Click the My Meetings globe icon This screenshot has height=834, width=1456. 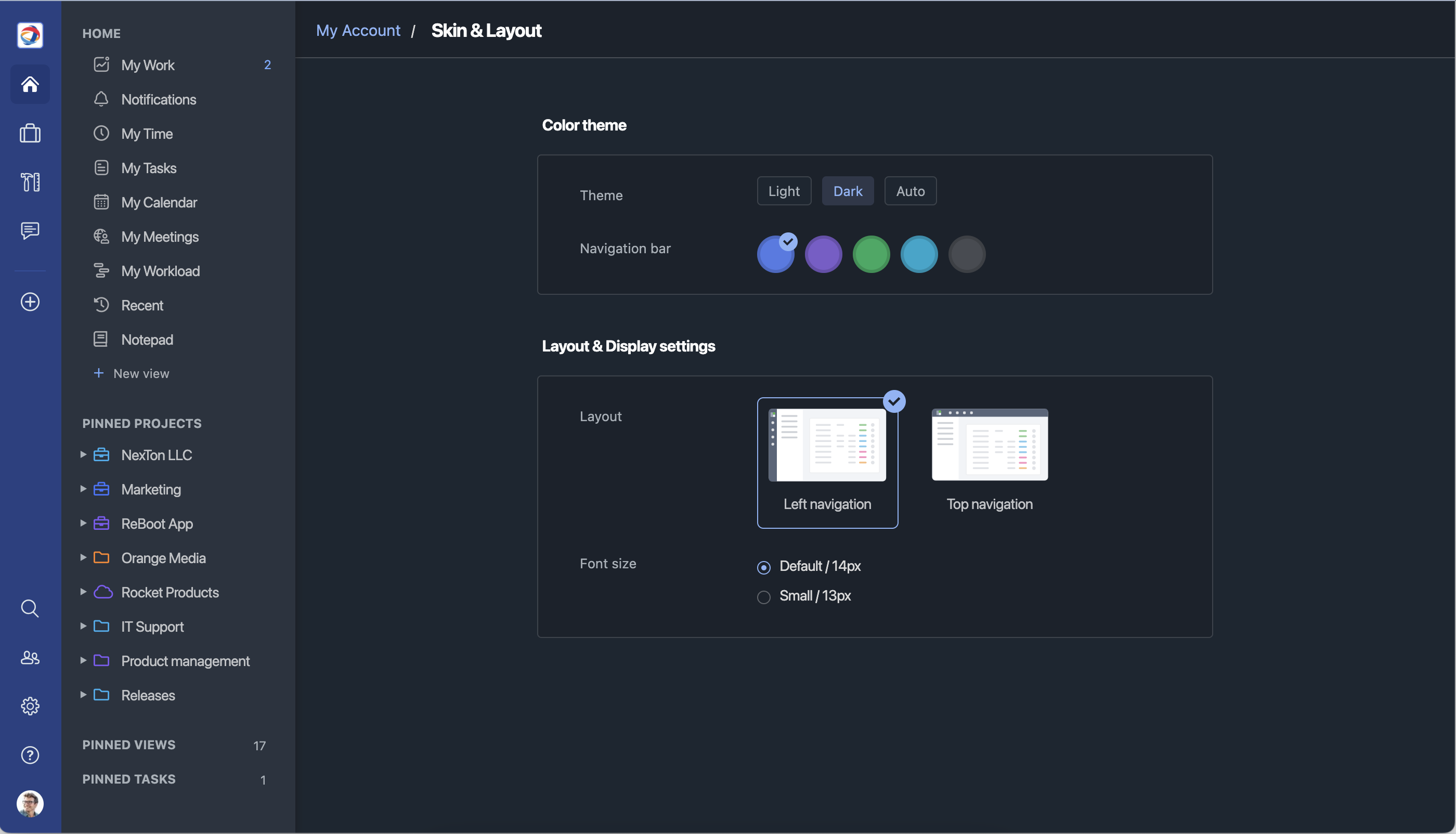click(x=101, y=236)
